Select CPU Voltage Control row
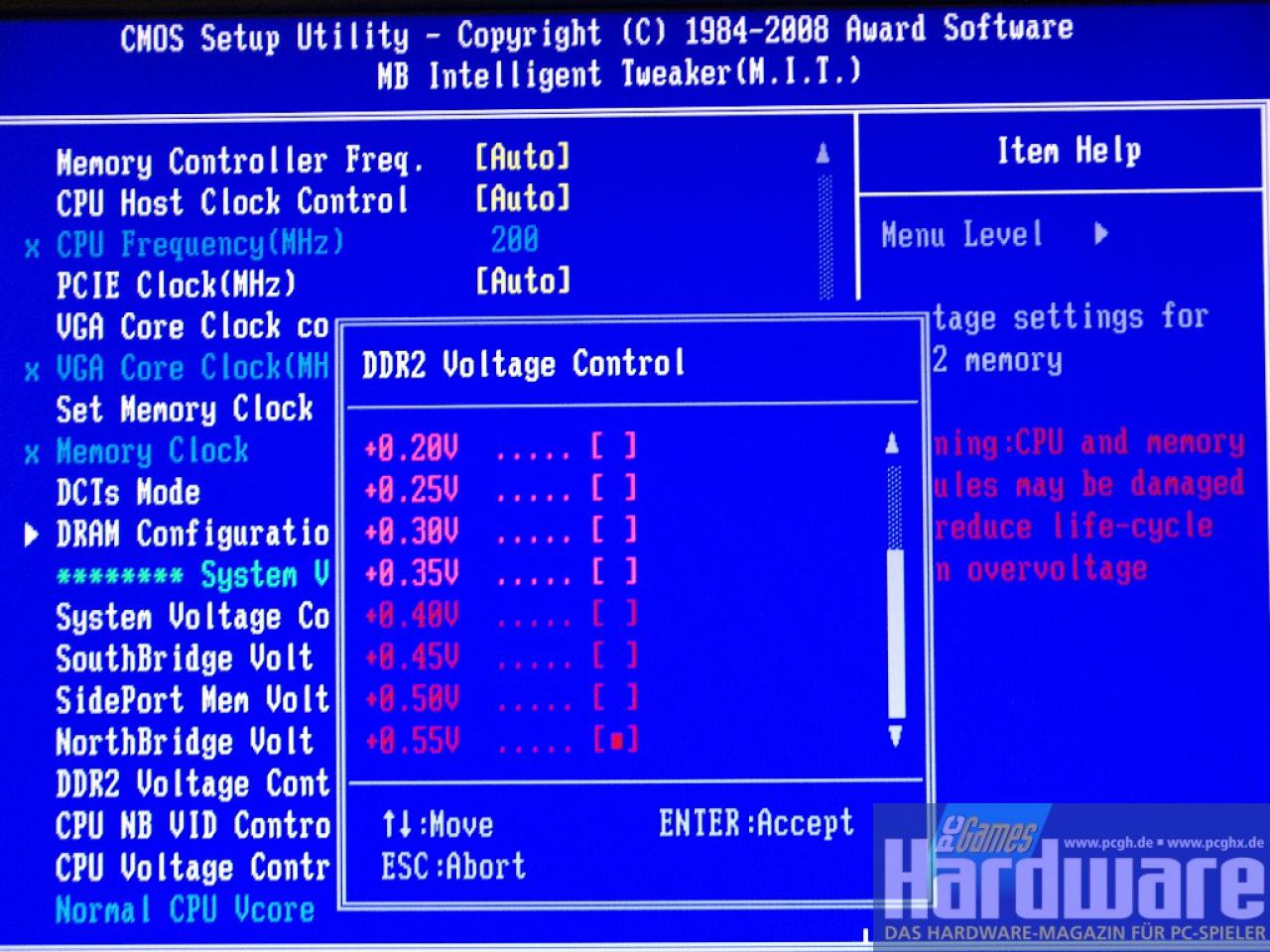This screenshot has width=1270, height=952. coord(192,868)
